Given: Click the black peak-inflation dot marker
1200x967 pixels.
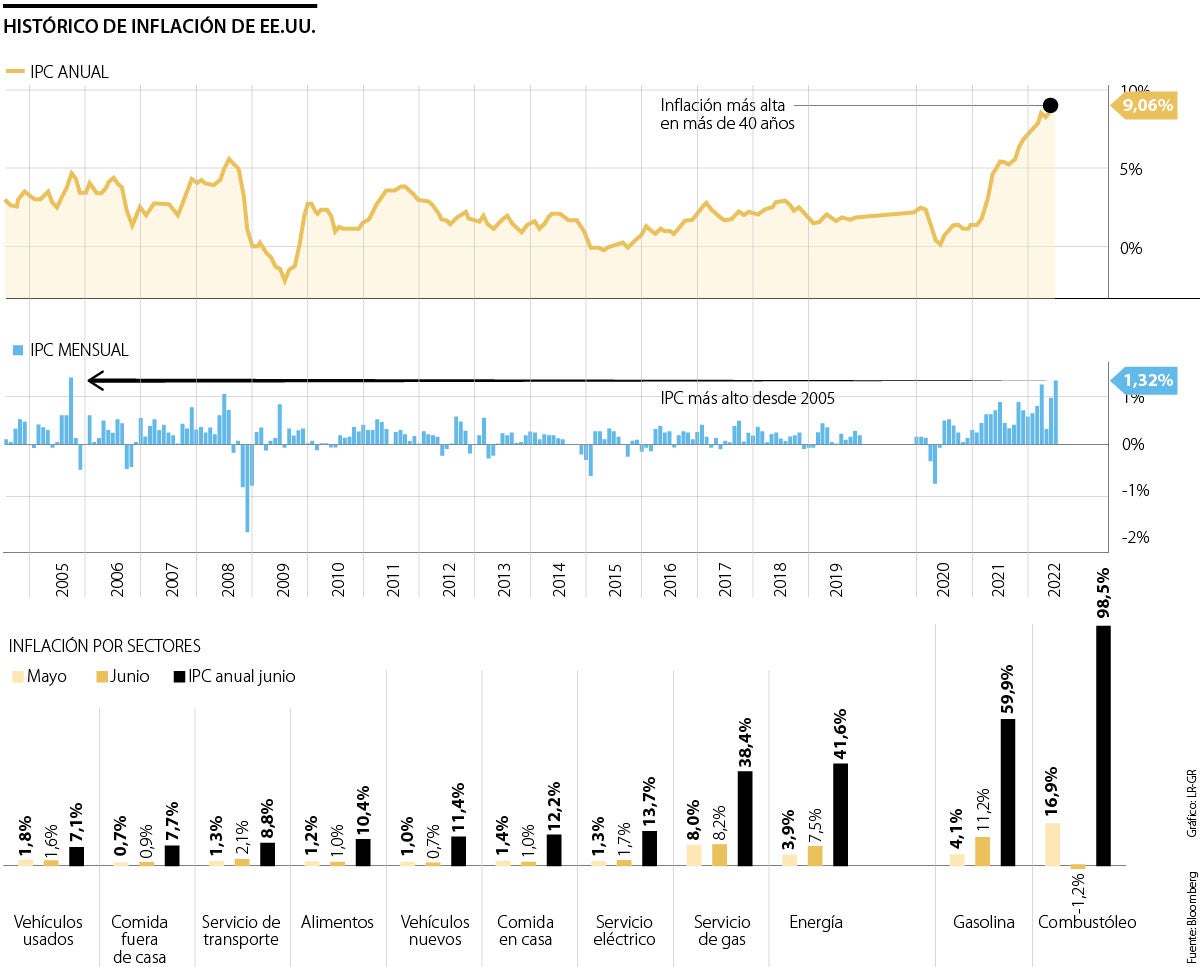Looking at the screenshot, I should (x=1050, y=105).
